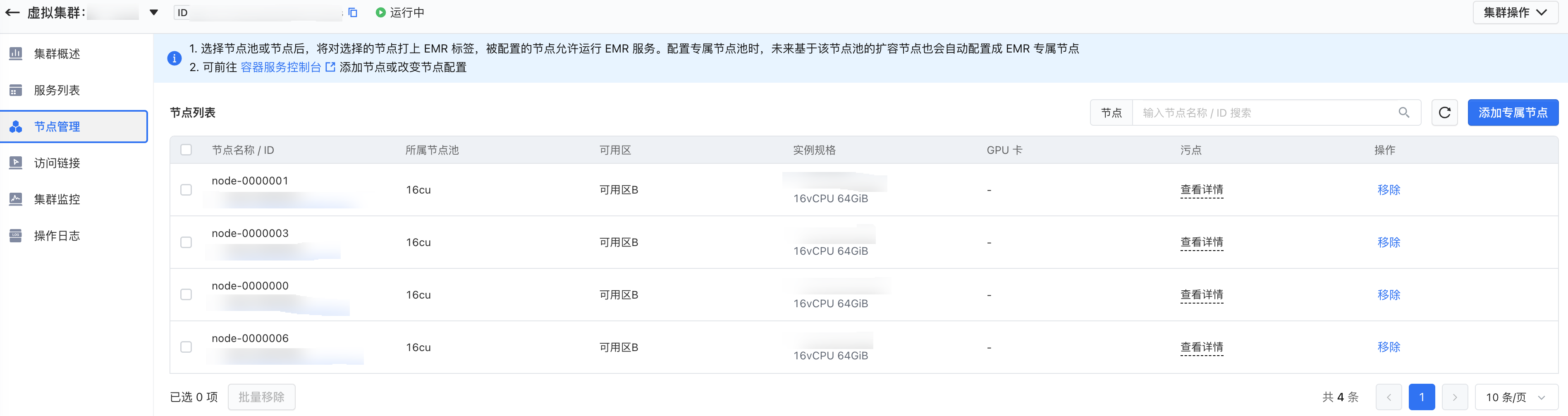
Task: Click the 集群概述 sidebar icon
Action: [16, 54]
